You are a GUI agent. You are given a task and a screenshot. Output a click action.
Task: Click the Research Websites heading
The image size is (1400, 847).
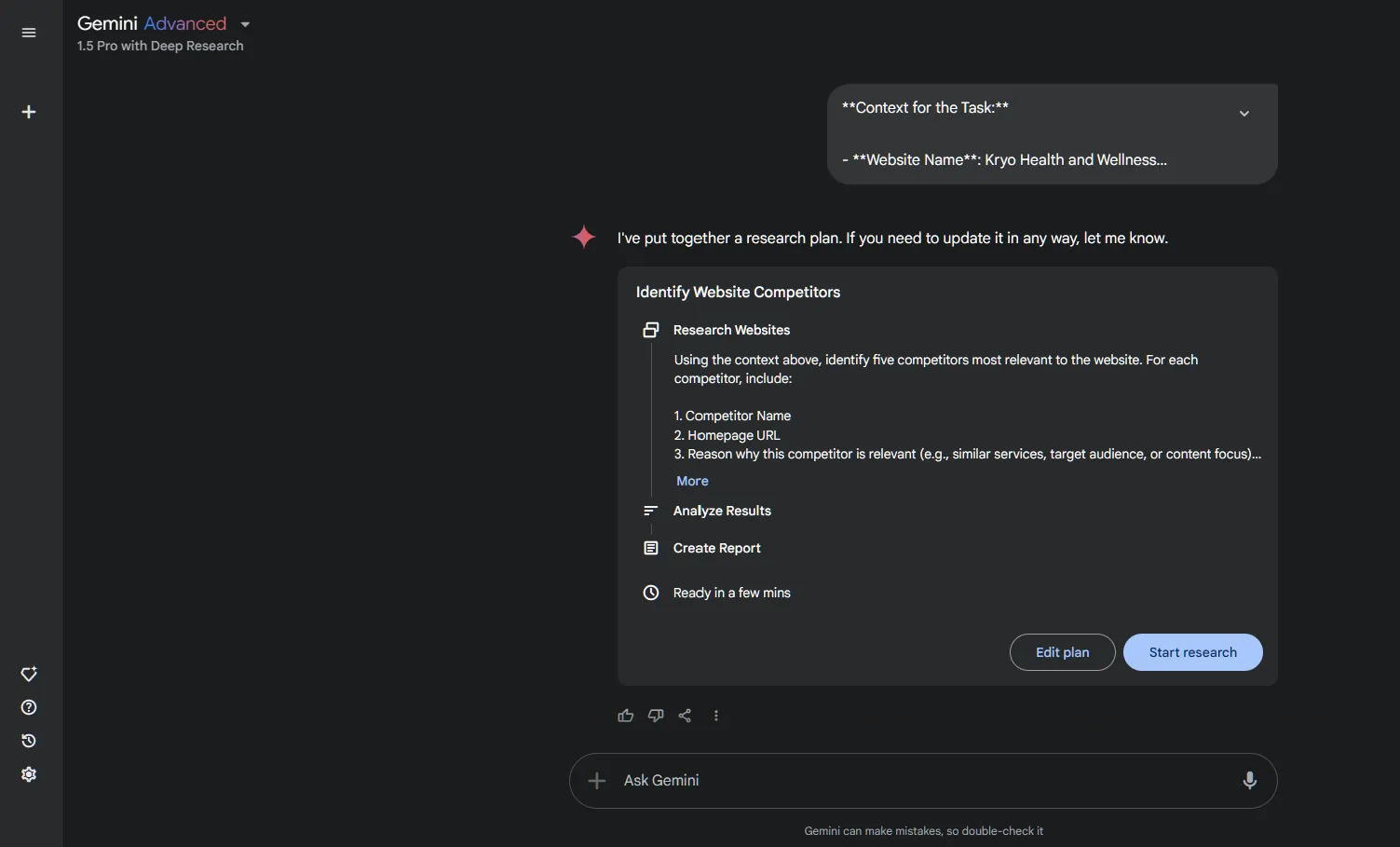point(731,330)
